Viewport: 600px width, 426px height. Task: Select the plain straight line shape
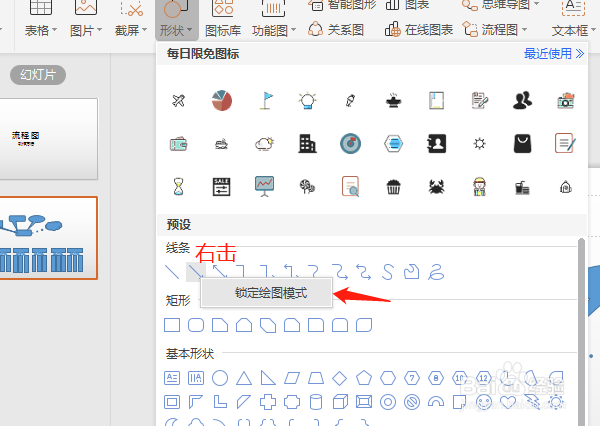point(172,272)
